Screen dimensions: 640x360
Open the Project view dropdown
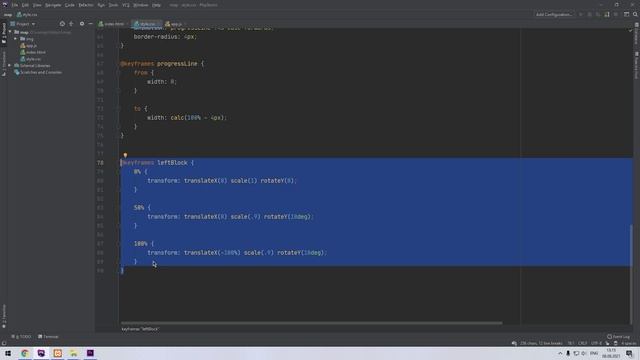[23, 24]
